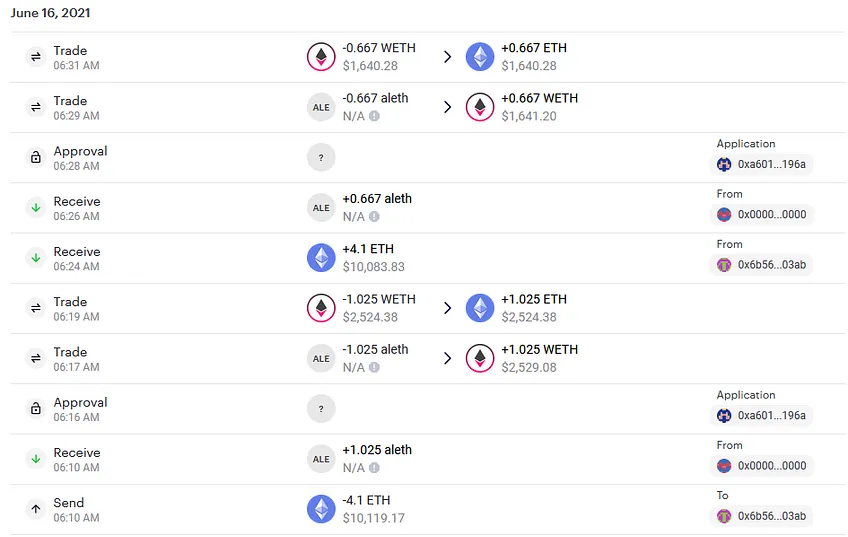Select the Send -4.1 ETH transaction row
The height and width of the screenshot is (537, 848).
click(428, 510)
